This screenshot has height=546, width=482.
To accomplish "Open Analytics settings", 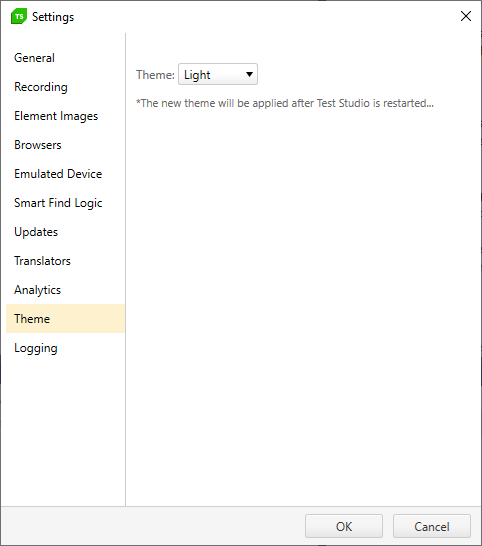I will (65, 290).
